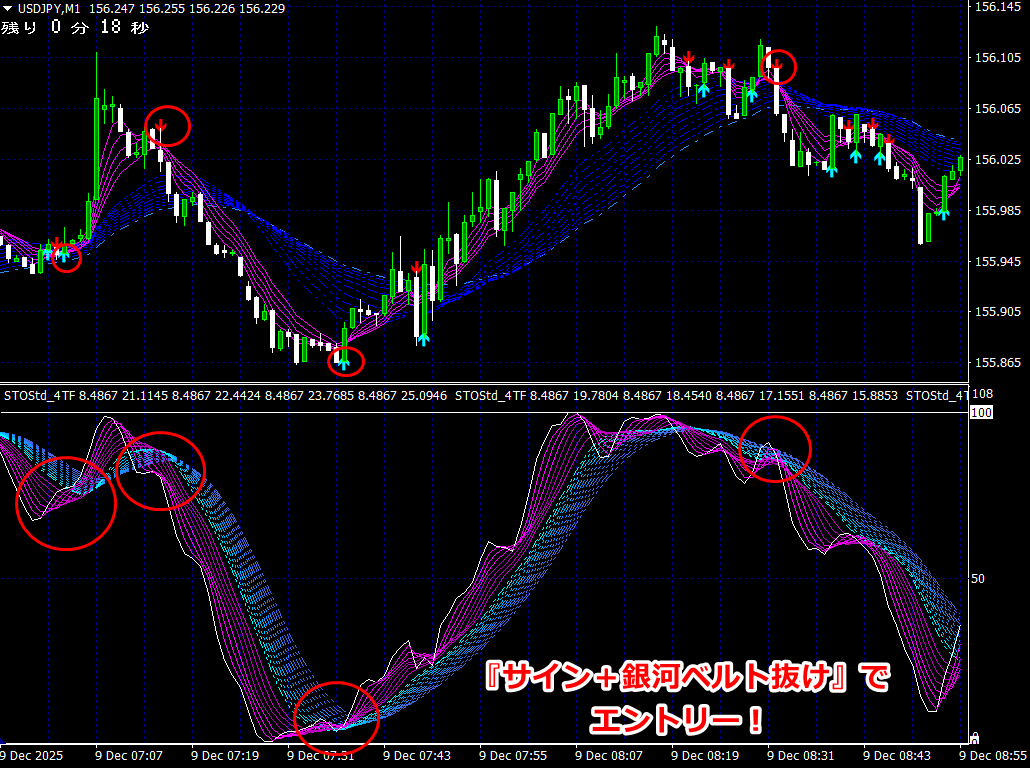This screenshot has height=768, width=1030.
Task: Click the rightmost cyan buy arrow near 155.985
Action: tap(942, 212)
